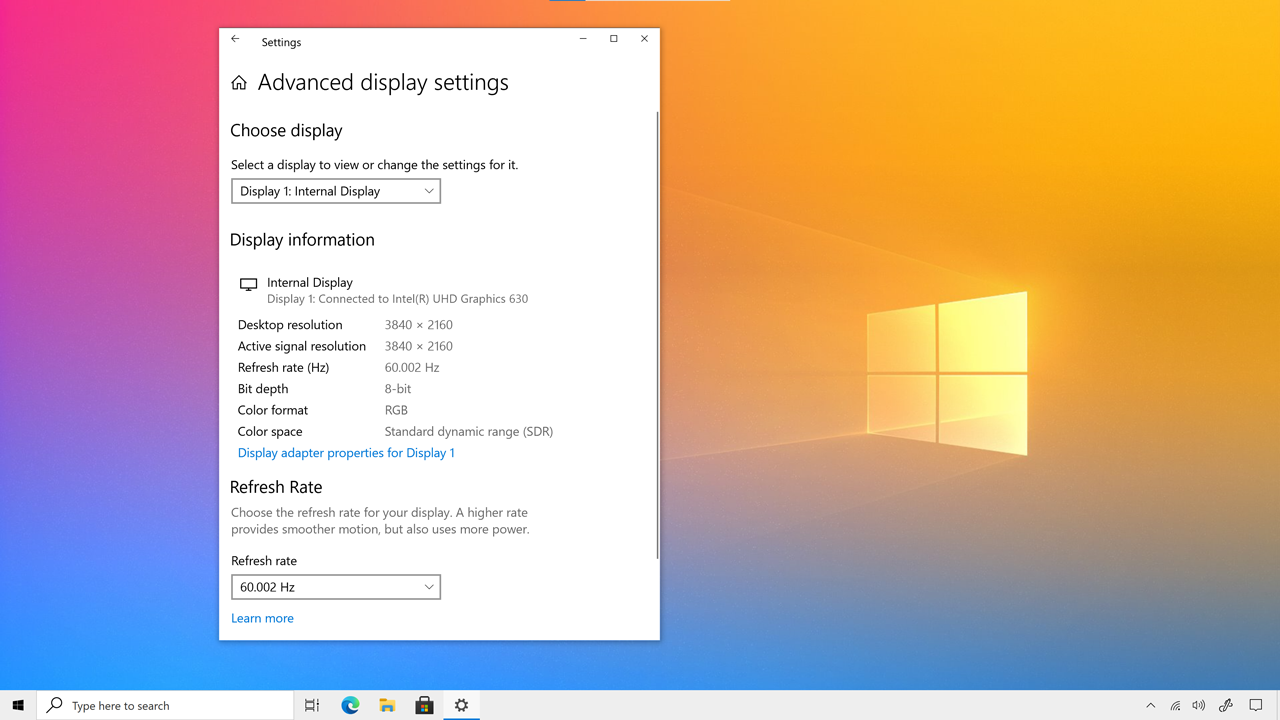
Task: Click the Learn more link
Action: [262, 618]
